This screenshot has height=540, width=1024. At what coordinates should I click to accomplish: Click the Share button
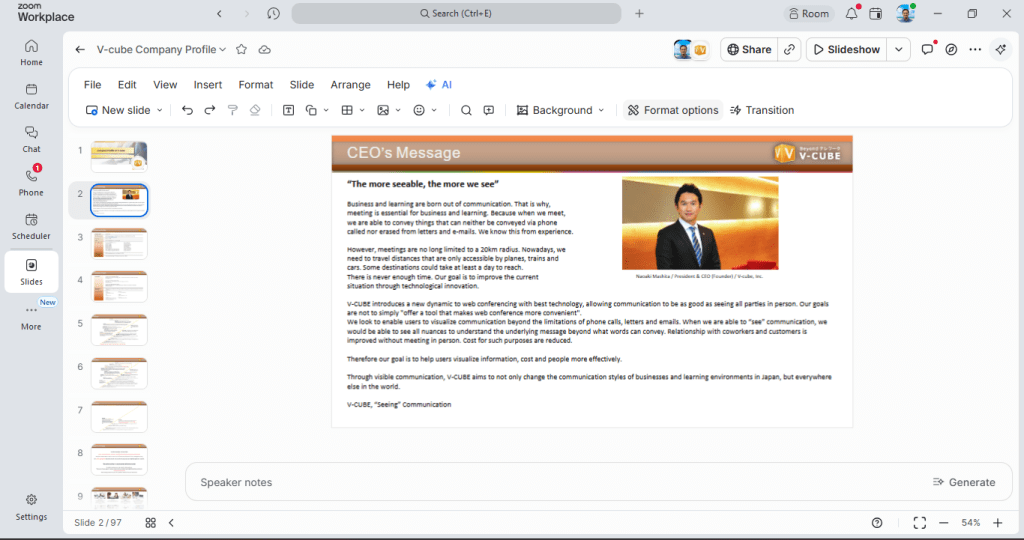749,50
